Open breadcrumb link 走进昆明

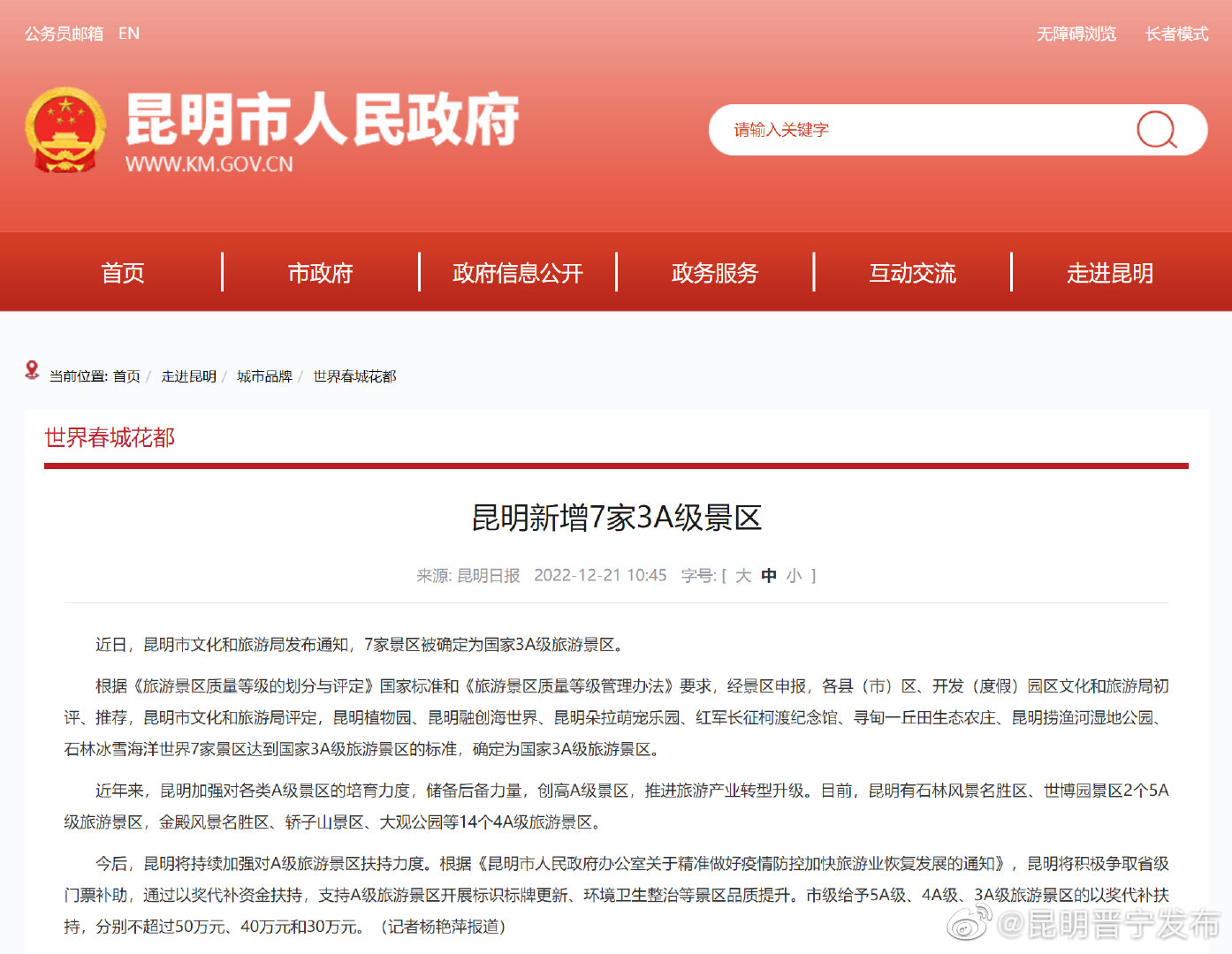188,375
